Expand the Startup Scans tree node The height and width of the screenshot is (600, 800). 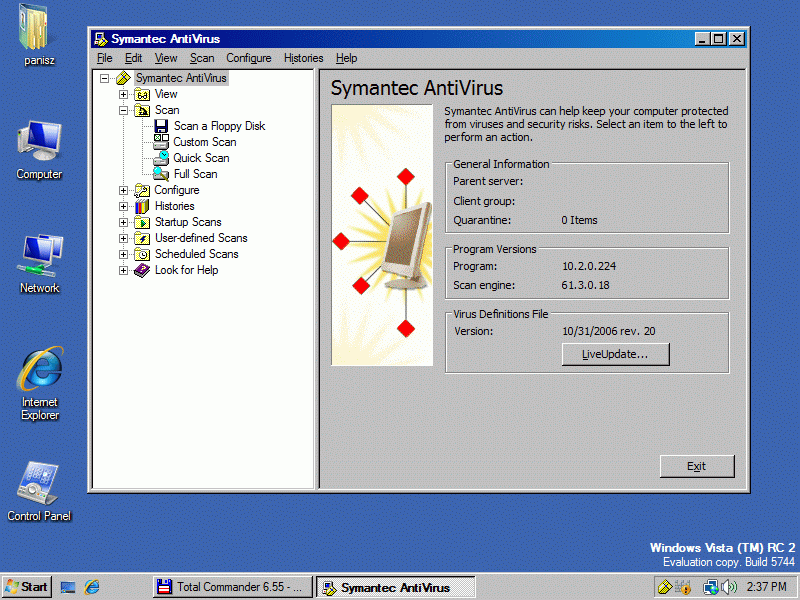point(123,222)
